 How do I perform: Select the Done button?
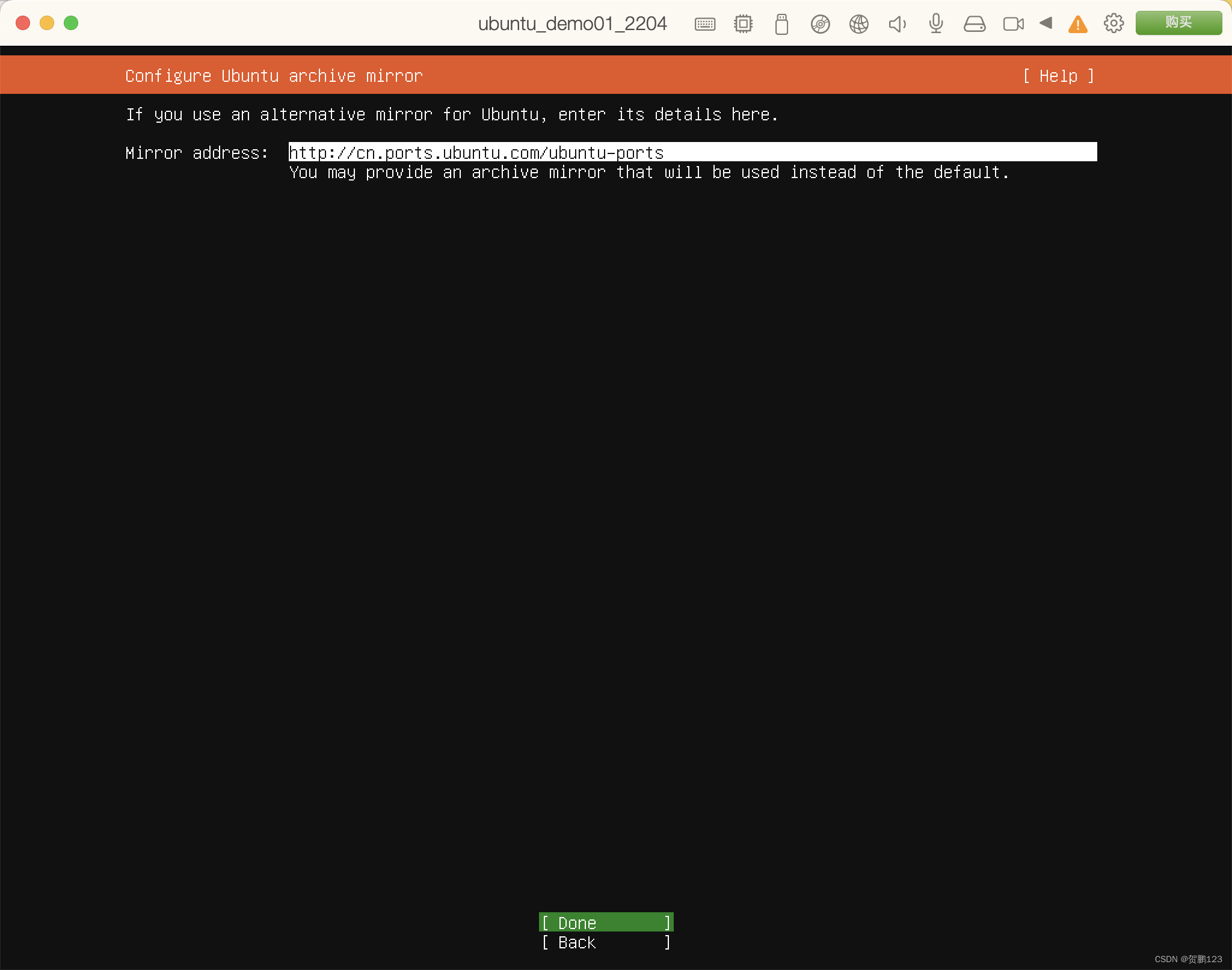point(605,922)
